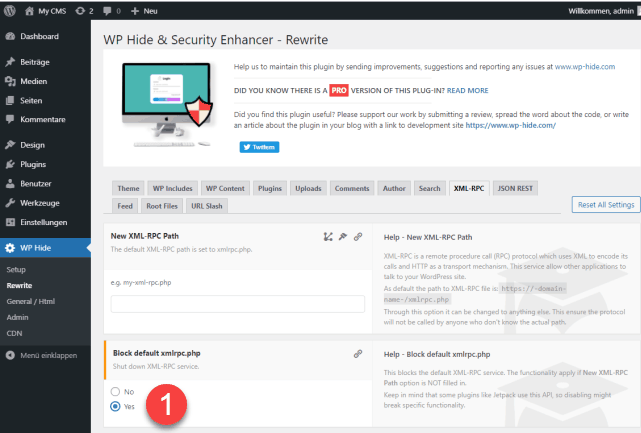Viewport: 641px width, 433px height.
Task: Click link icon beside New XML-RPC Path
Action: coord(358,236)
